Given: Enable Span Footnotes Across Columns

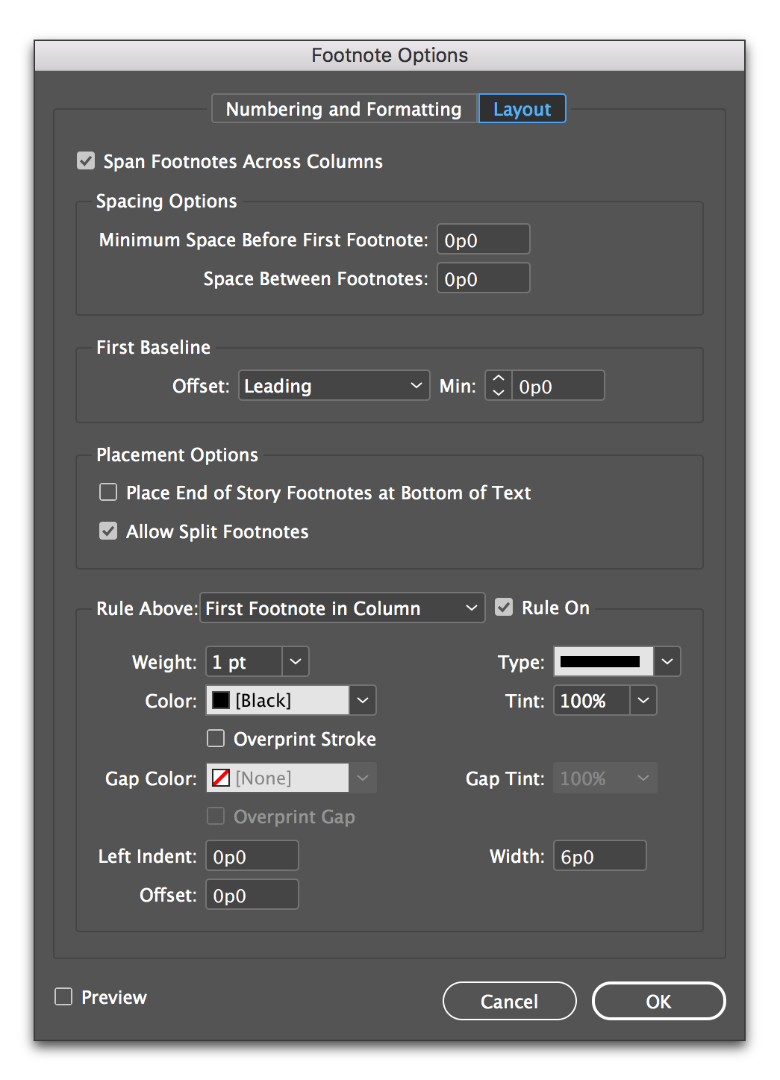Looking at the screenshot, I should point(86,161).
